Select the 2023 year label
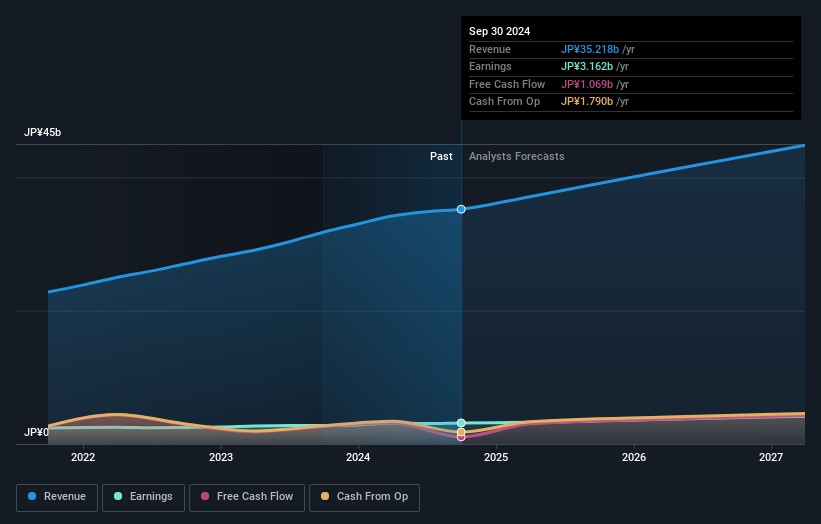Image resolution: width=821 pixels, height=524 pixels. 221,458
